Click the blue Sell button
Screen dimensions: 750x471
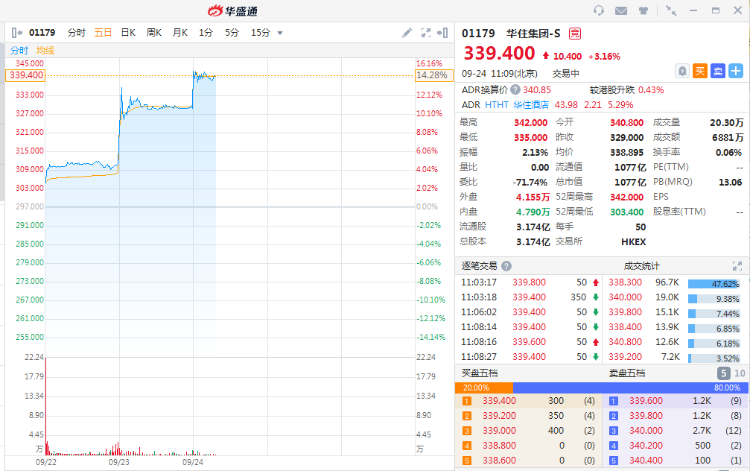(x=718, y=71)
